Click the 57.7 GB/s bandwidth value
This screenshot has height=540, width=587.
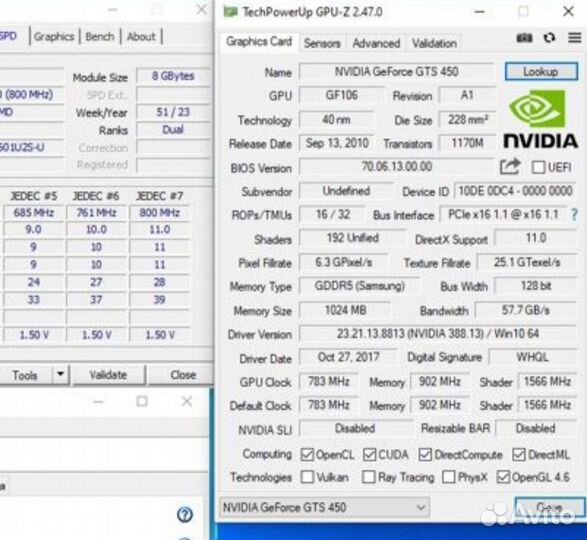pyautogui.click(x=526, y=310)
